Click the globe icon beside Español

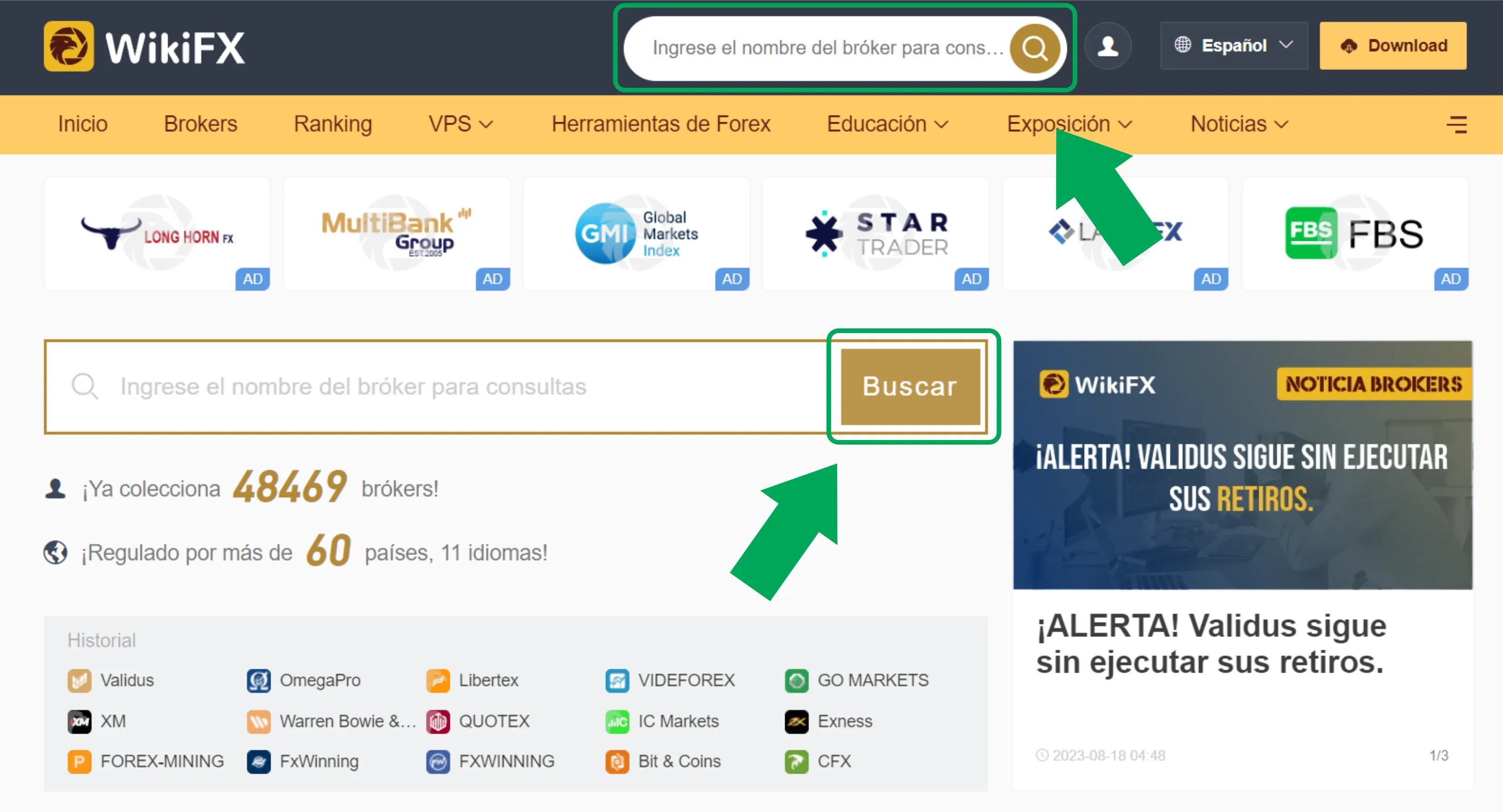click(x=1183, y=45)
